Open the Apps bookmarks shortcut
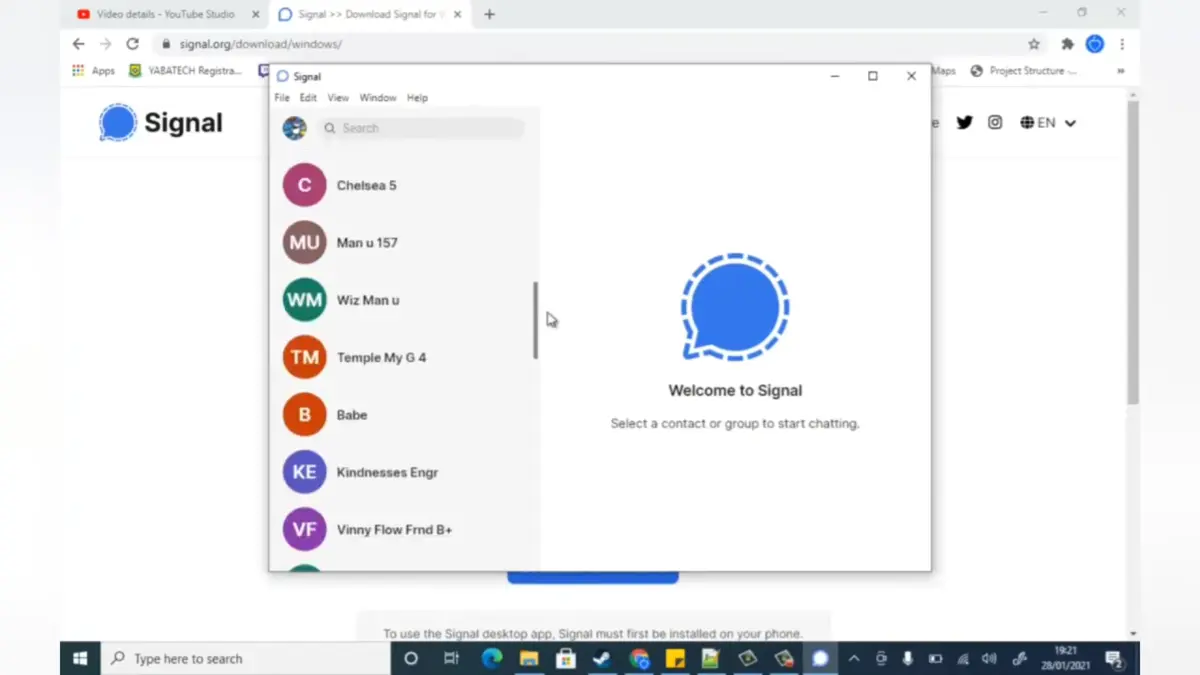The width and height of the screenshot is (1200, 675). click(93, 71)
